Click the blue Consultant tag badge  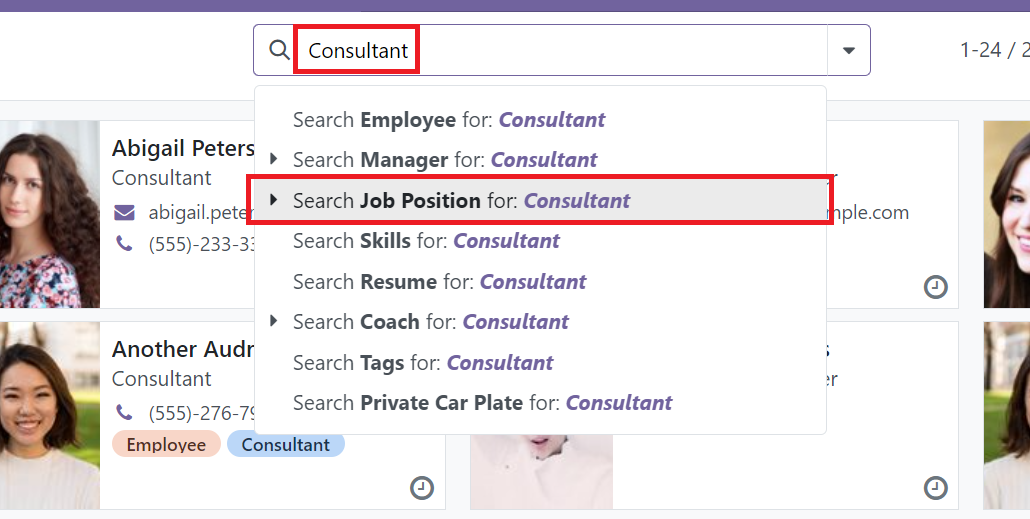point(285,445)
